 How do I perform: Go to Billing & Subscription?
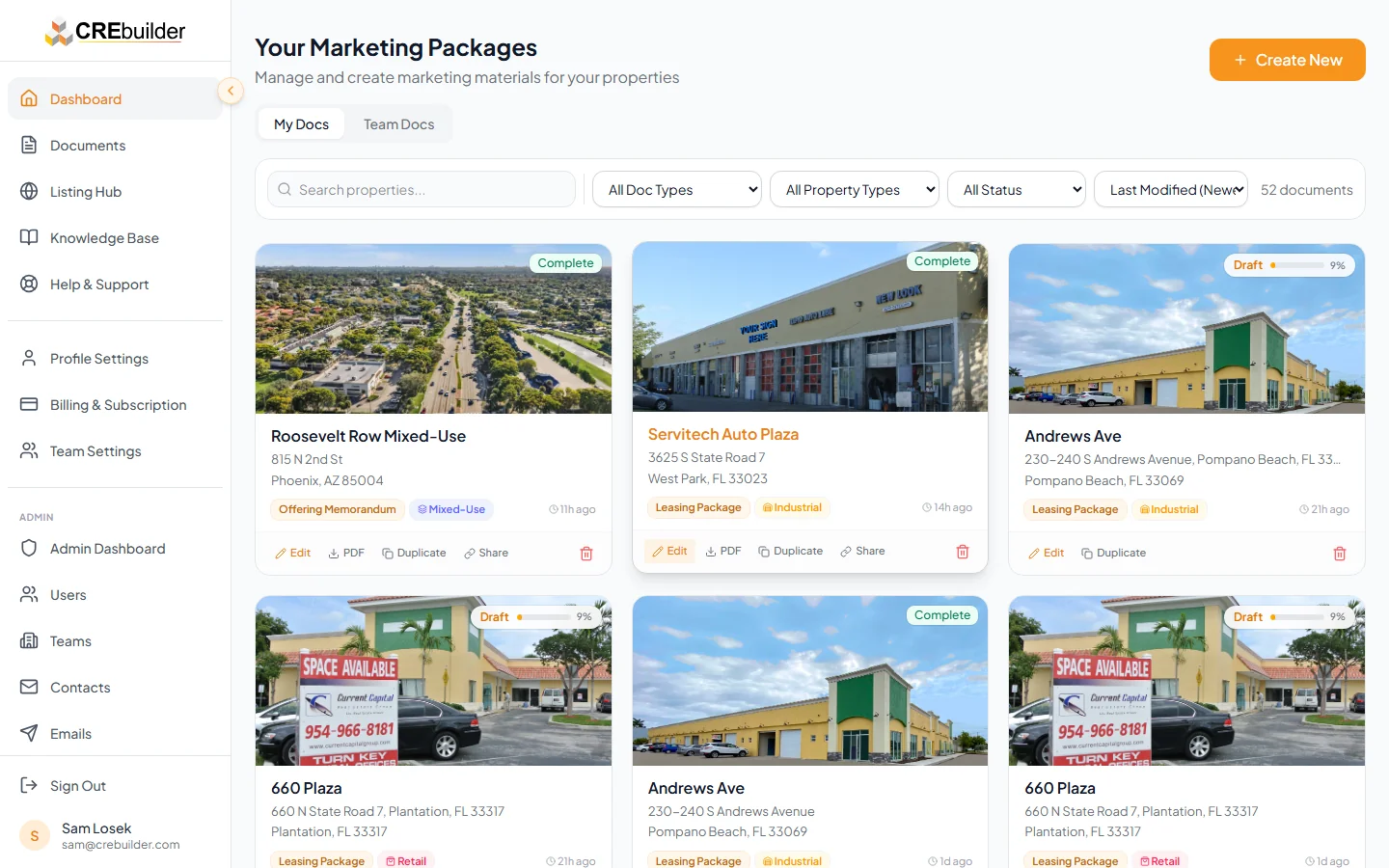118,405
